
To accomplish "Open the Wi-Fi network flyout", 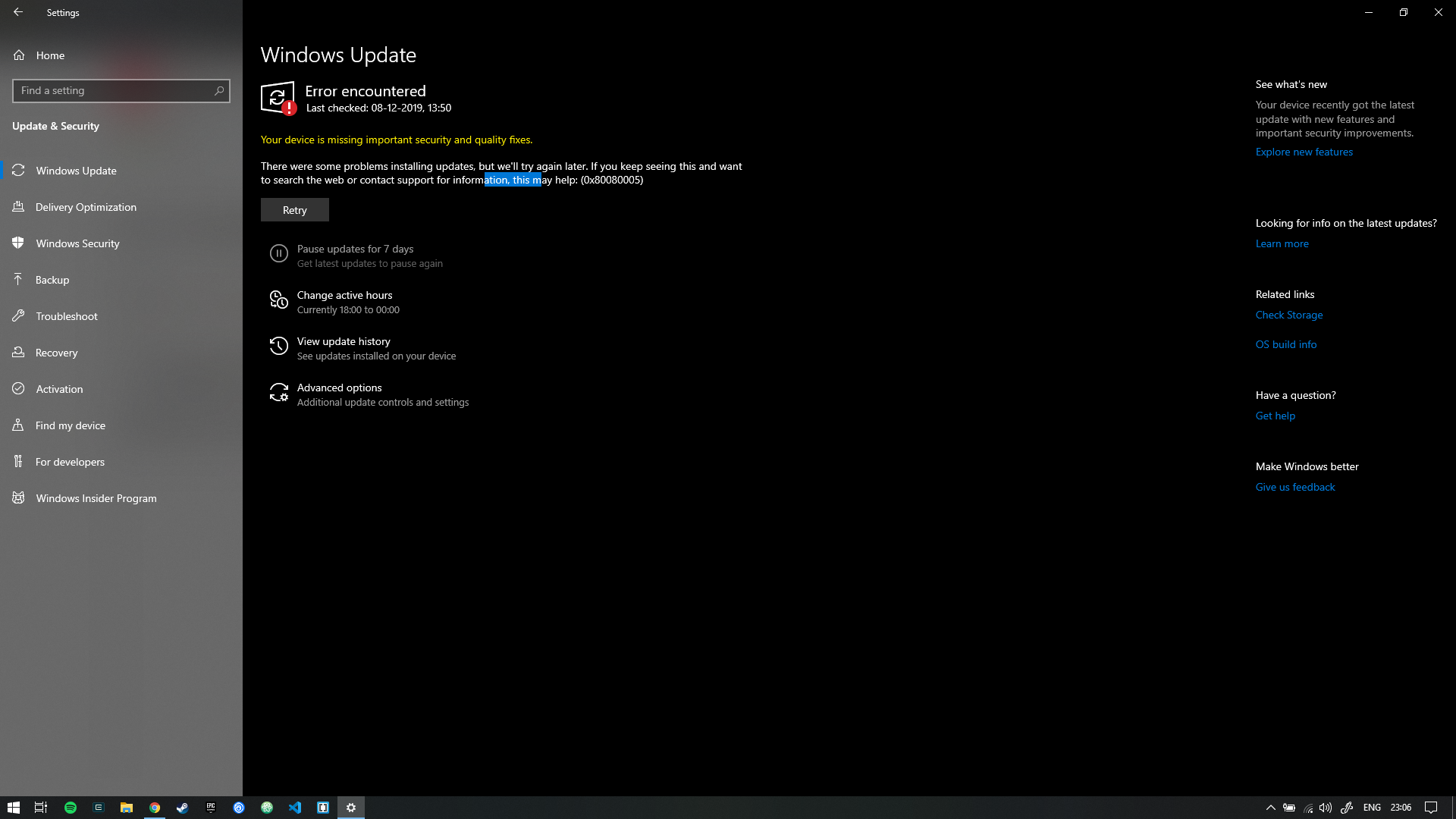I will click(x=1308, y=808).
